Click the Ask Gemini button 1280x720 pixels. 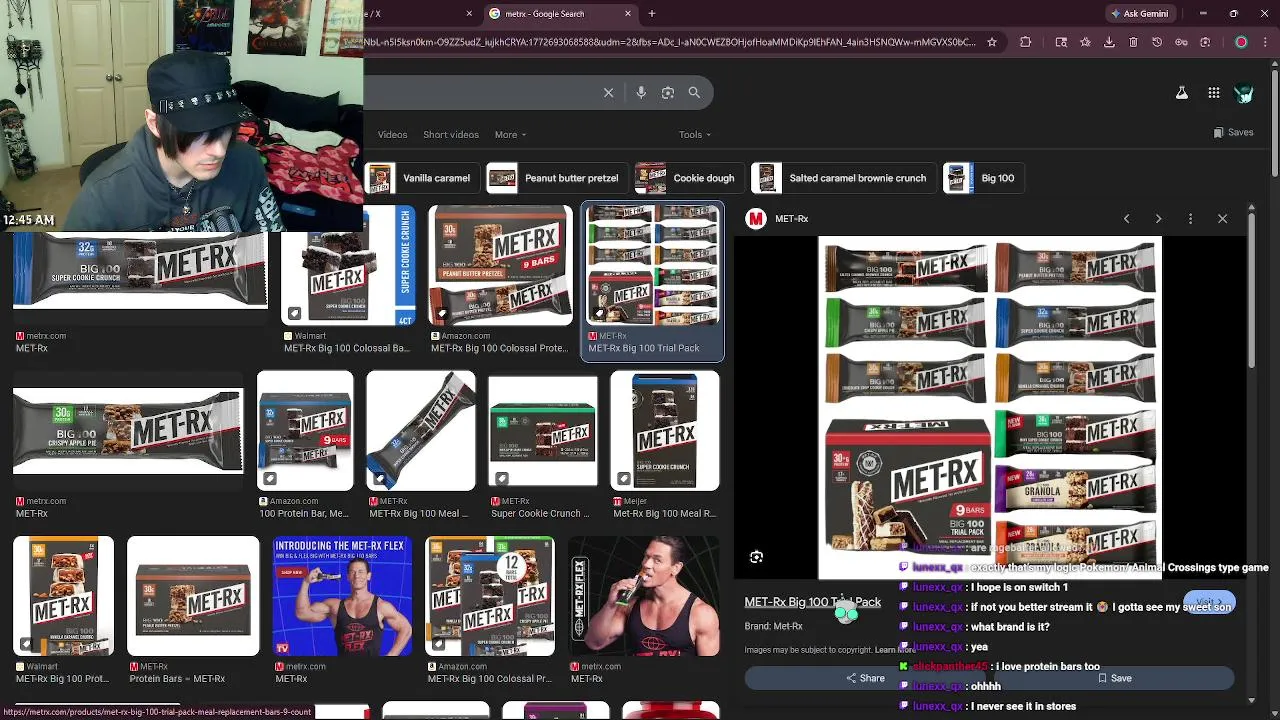[x=1138, y=14]
